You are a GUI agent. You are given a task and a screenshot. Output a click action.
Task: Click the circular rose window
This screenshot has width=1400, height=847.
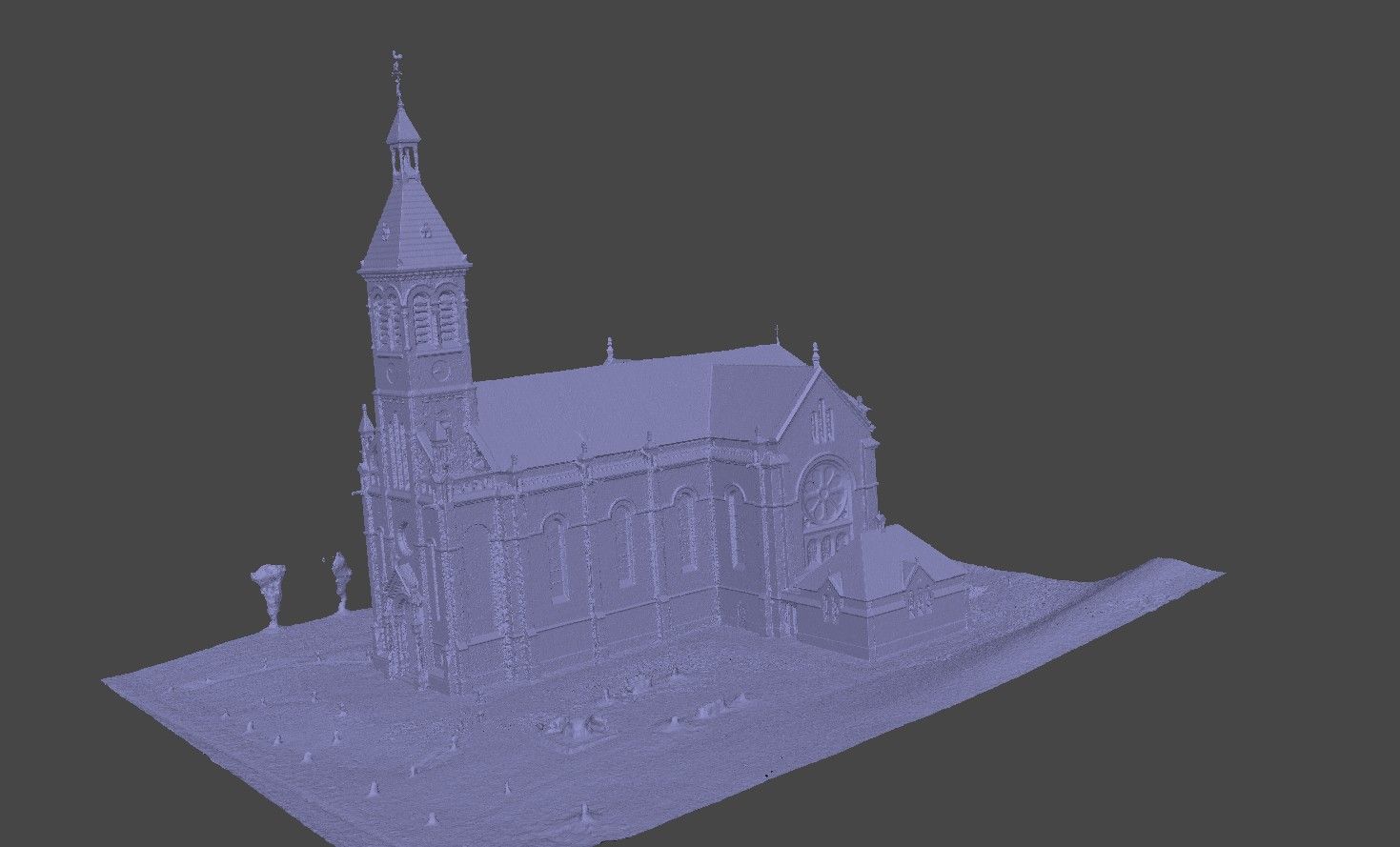point(825,491)
